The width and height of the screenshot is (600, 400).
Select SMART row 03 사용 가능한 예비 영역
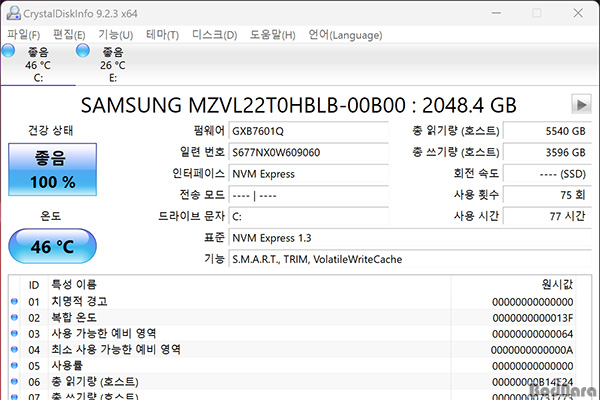292,334
